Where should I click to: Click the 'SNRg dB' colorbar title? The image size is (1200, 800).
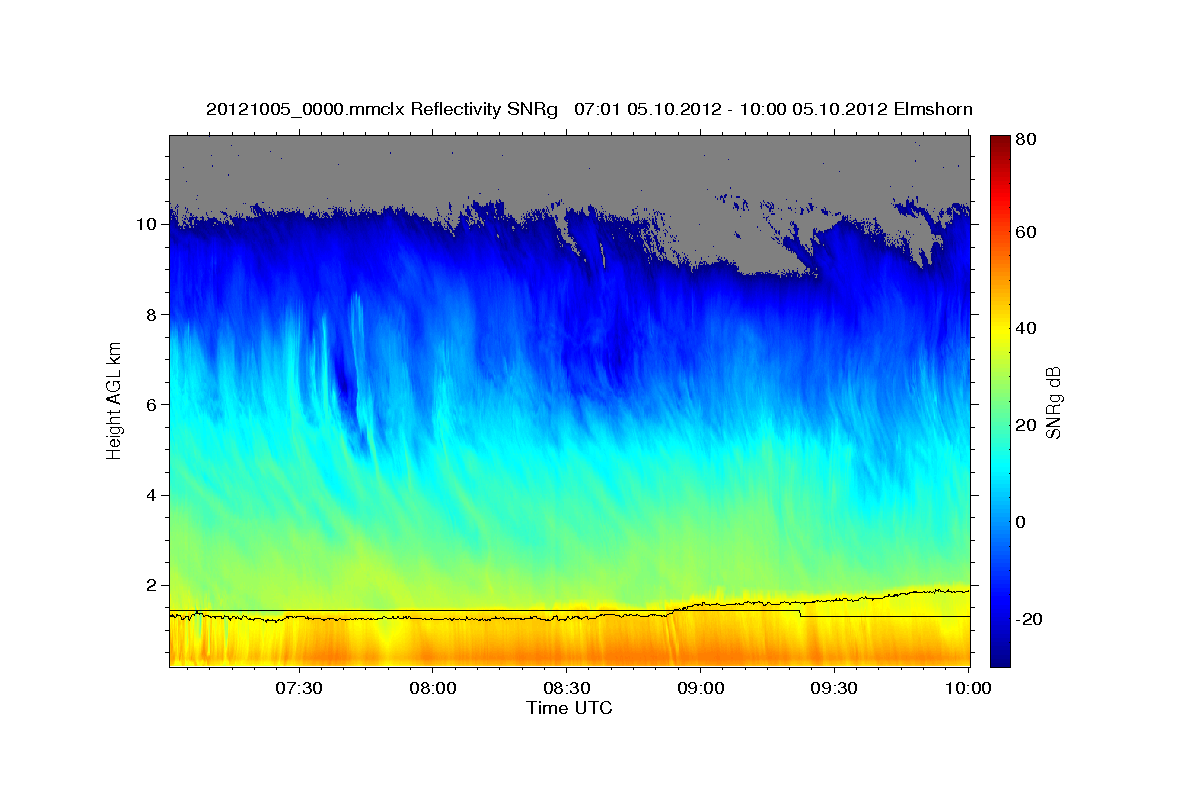(x=1053, y=401)
